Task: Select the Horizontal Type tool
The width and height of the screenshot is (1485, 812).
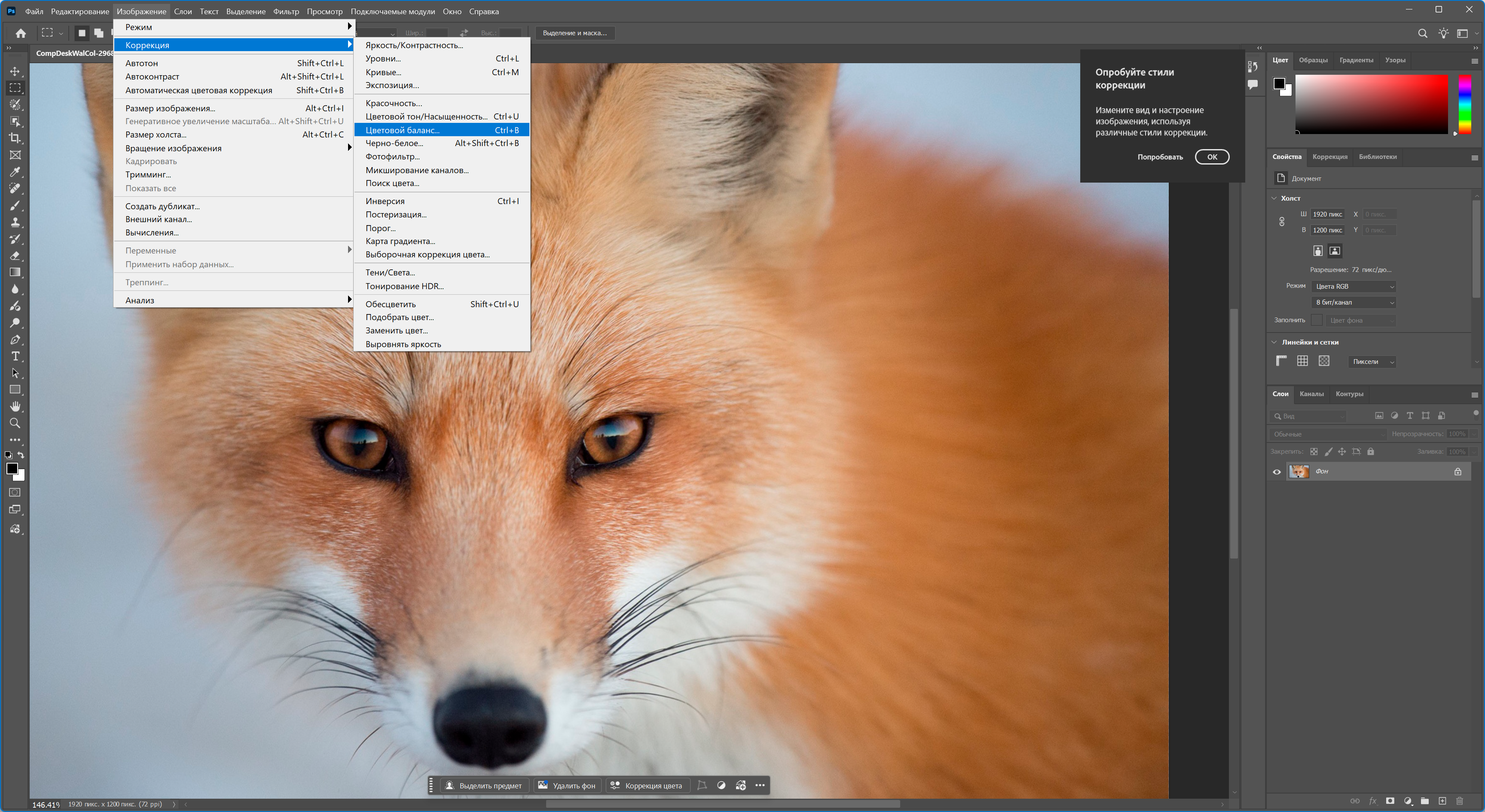Action: tap(15, 356)
